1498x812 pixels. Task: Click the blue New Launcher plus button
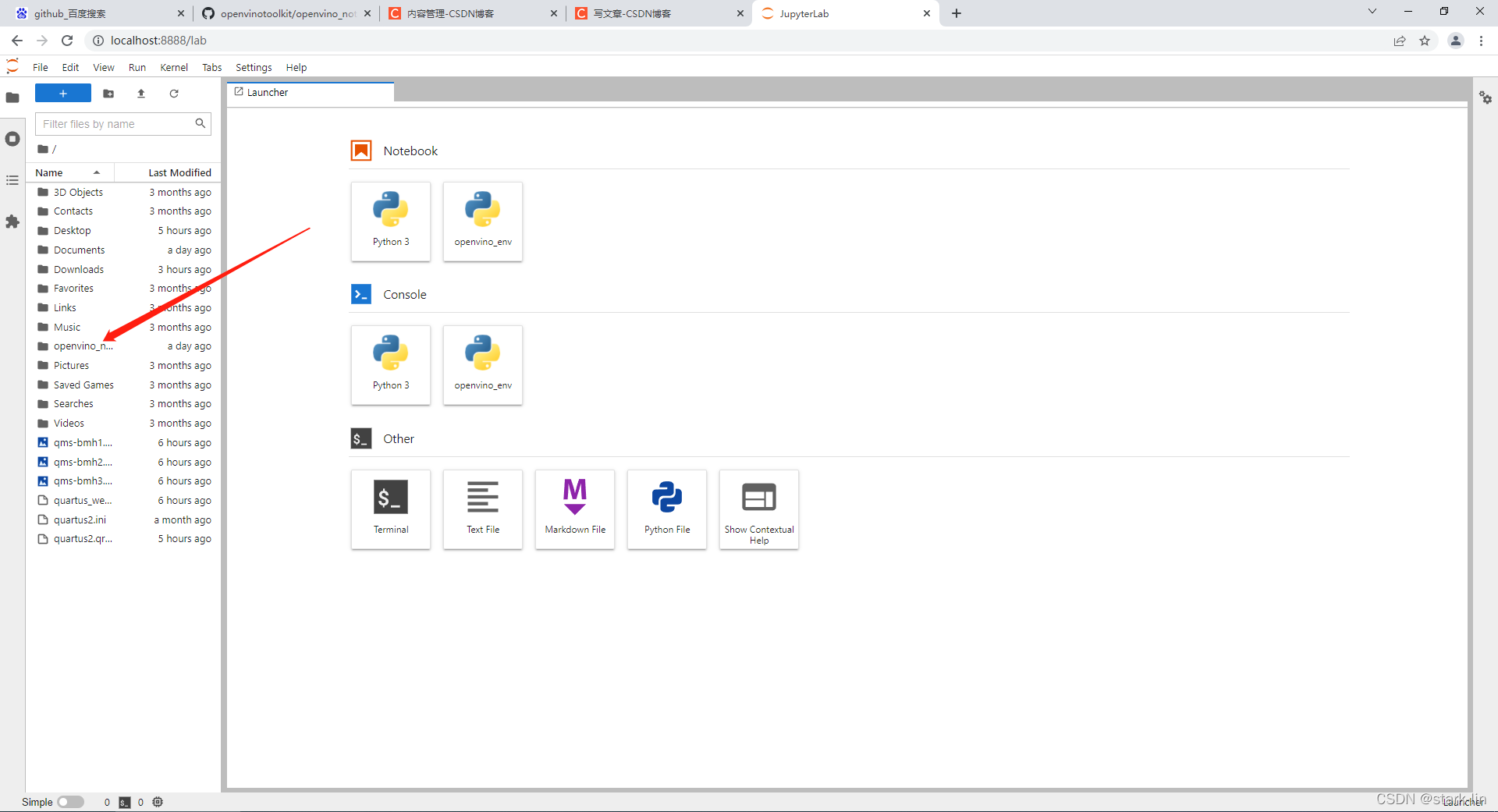click(x=63, y=94)
